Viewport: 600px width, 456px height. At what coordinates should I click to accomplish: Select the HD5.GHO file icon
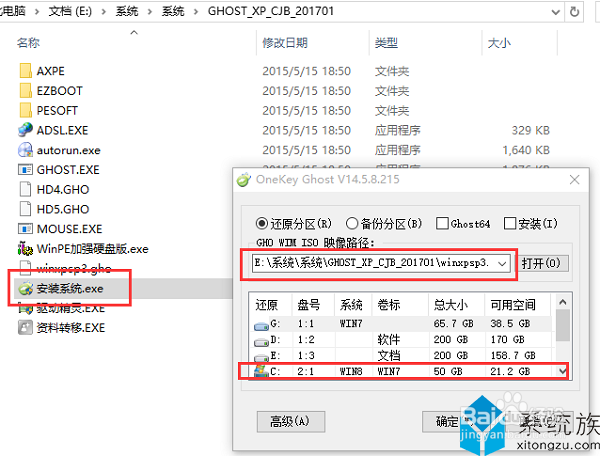pyautogui.click(x=26, y=209)
